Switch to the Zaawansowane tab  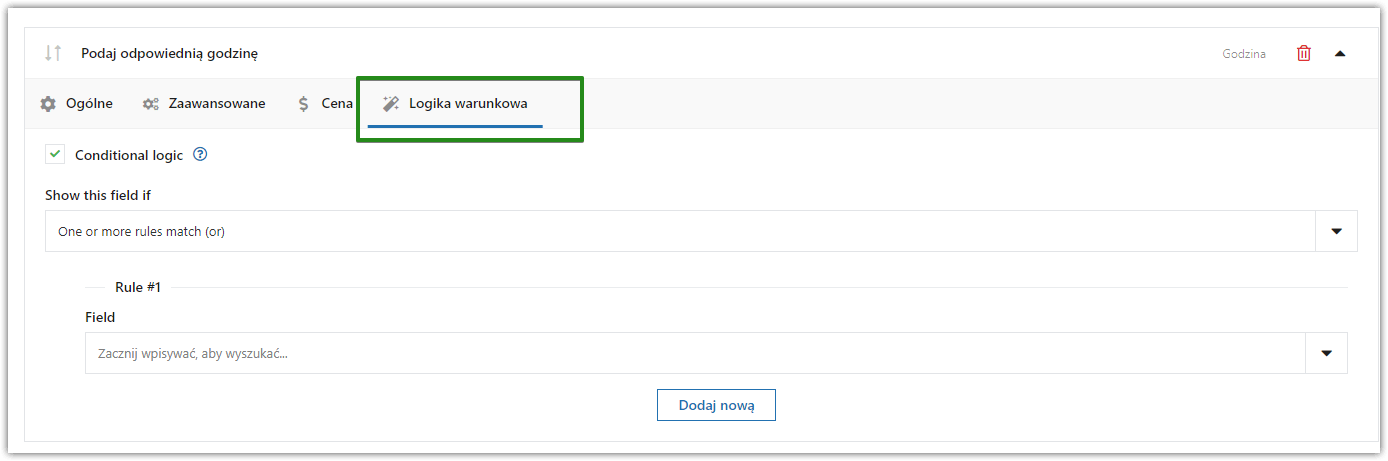[x=217, y=103]
